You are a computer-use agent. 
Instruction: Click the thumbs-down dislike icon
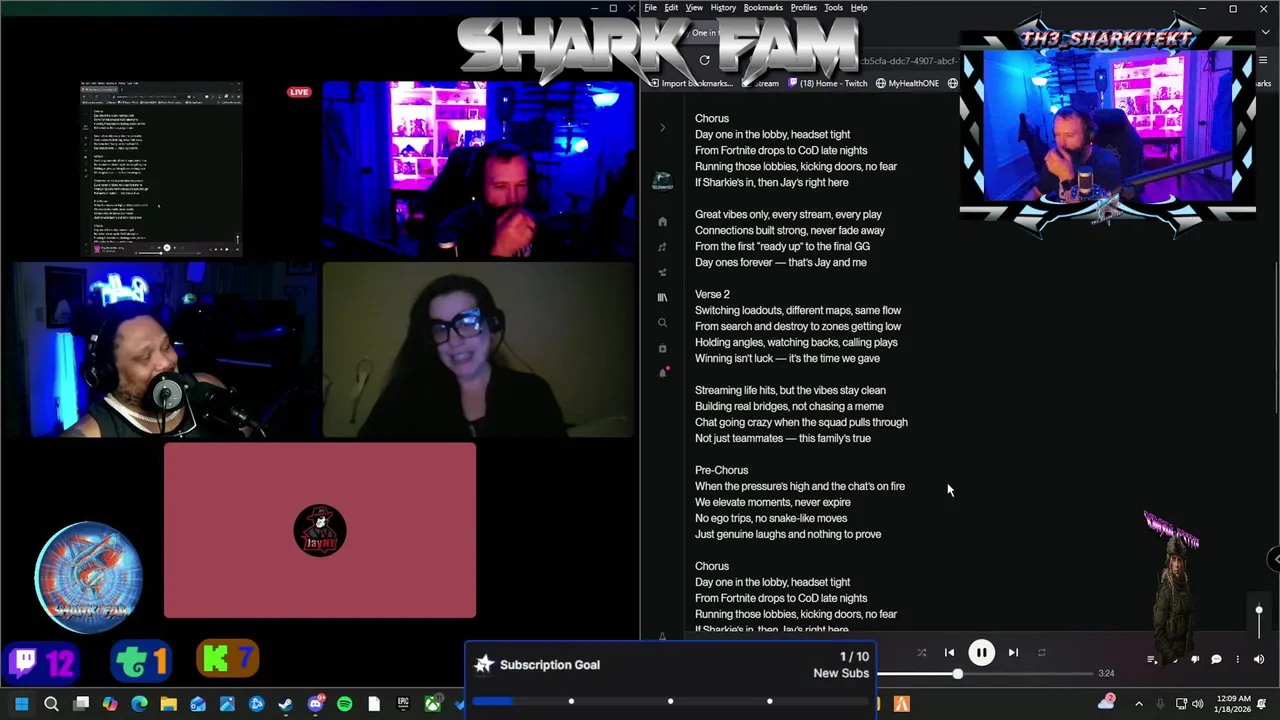point(1195,660)
